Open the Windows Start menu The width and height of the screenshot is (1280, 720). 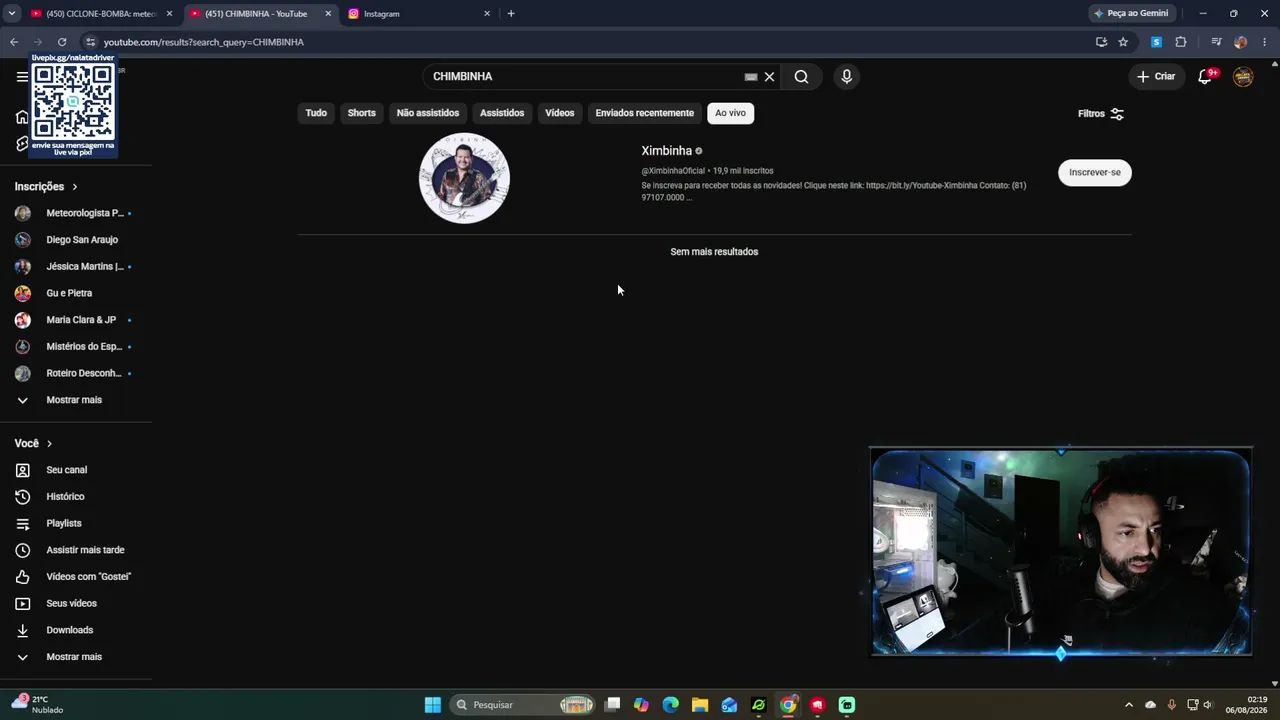tap(433, 705)
